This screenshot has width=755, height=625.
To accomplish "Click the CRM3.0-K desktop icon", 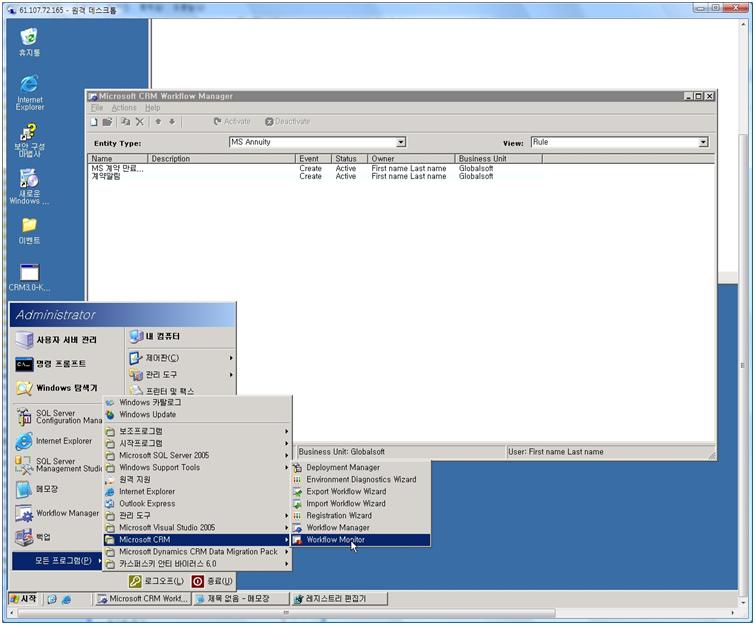I will coord(29,278).
